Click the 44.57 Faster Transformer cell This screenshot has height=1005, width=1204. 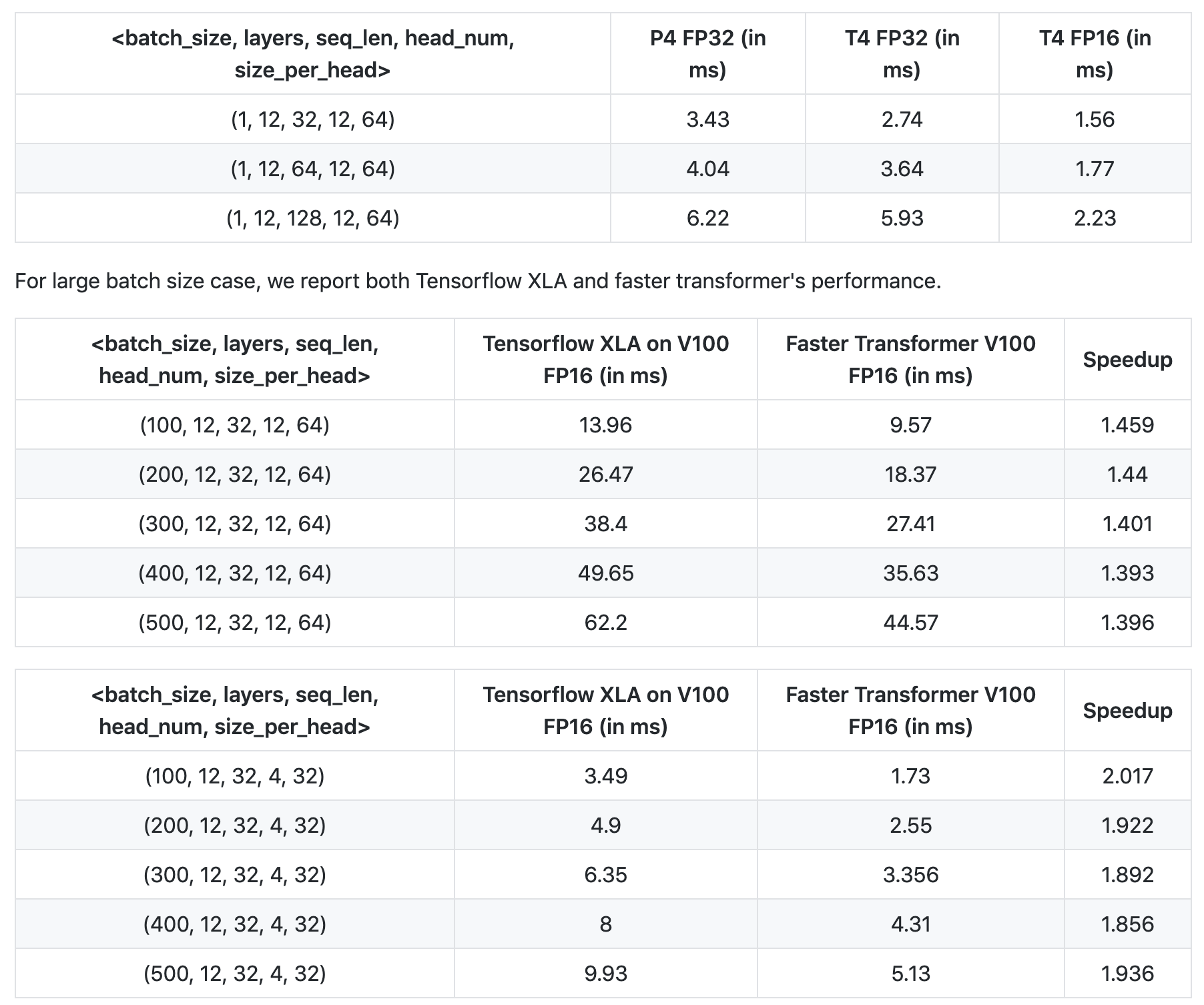click(x=910, y=623)
